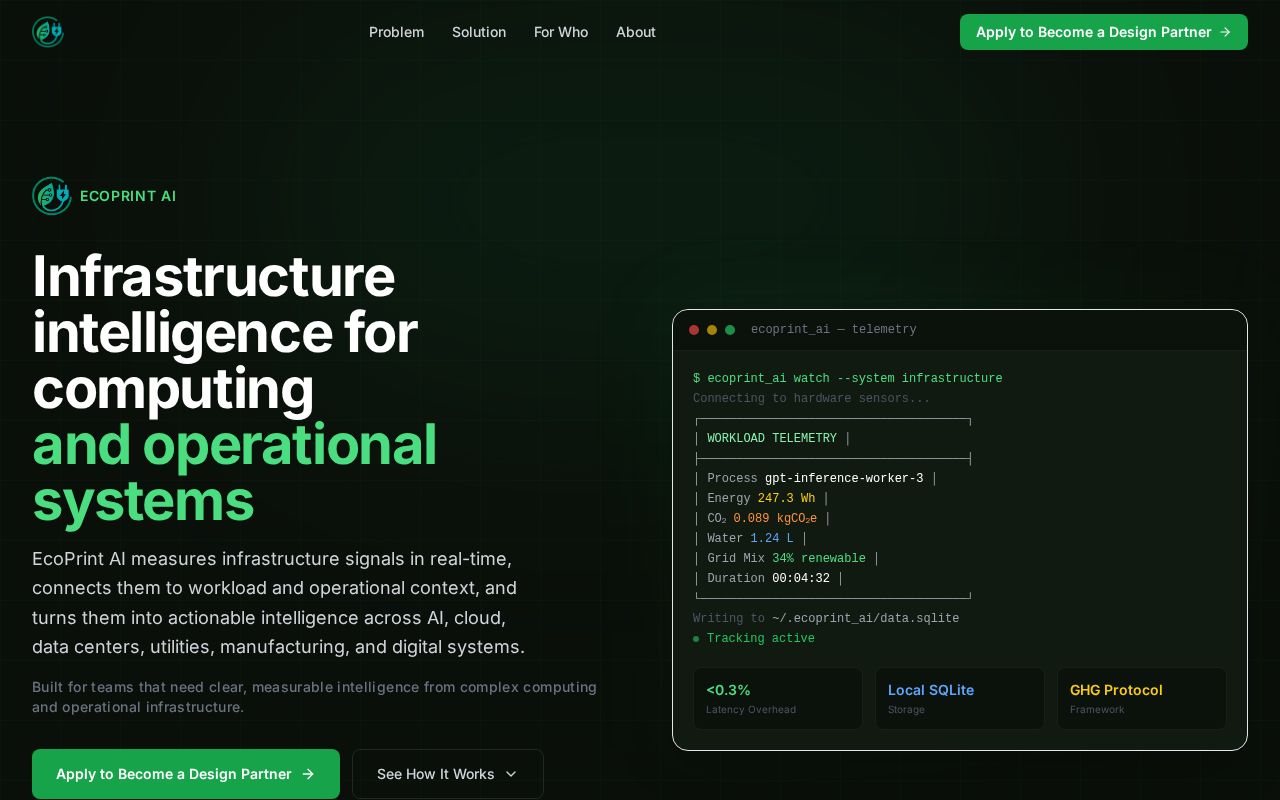Click the green Tracking active status dot

point(696,639)
